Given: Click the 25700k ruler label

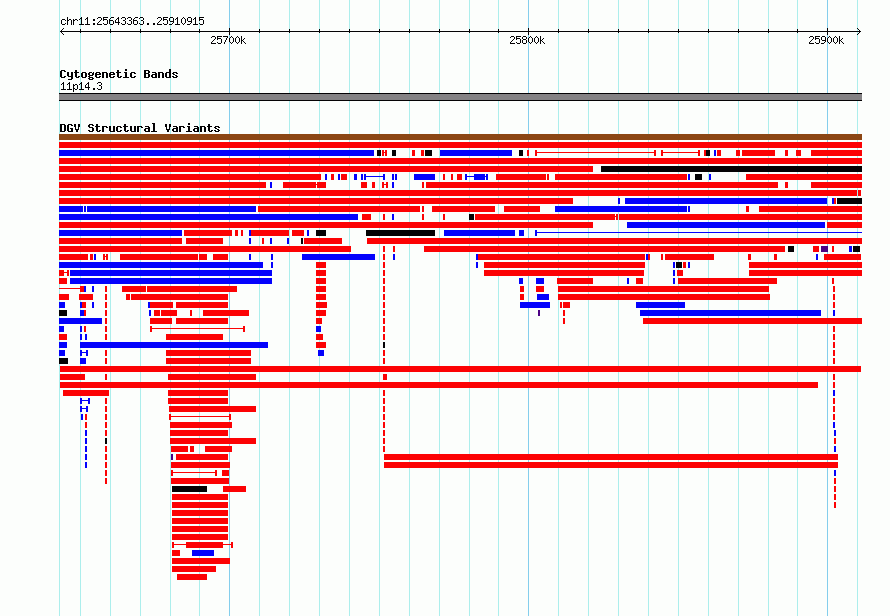Looking at the screenshot, I should click(228, 40).
